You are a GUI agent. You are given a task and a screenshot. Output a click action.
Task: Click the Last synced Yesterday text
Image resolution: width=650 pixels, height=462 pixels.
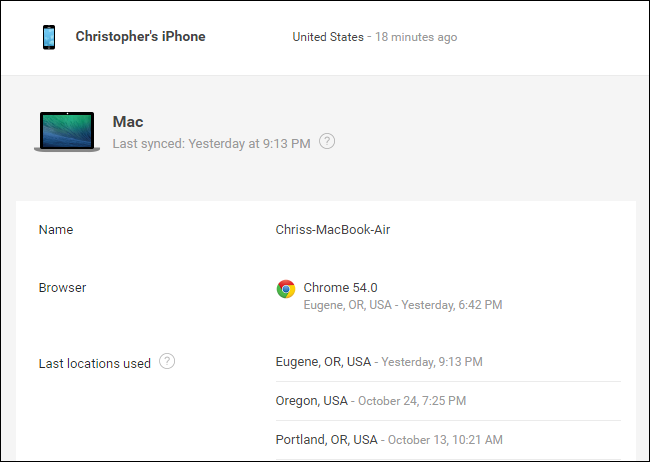point(211,144)
